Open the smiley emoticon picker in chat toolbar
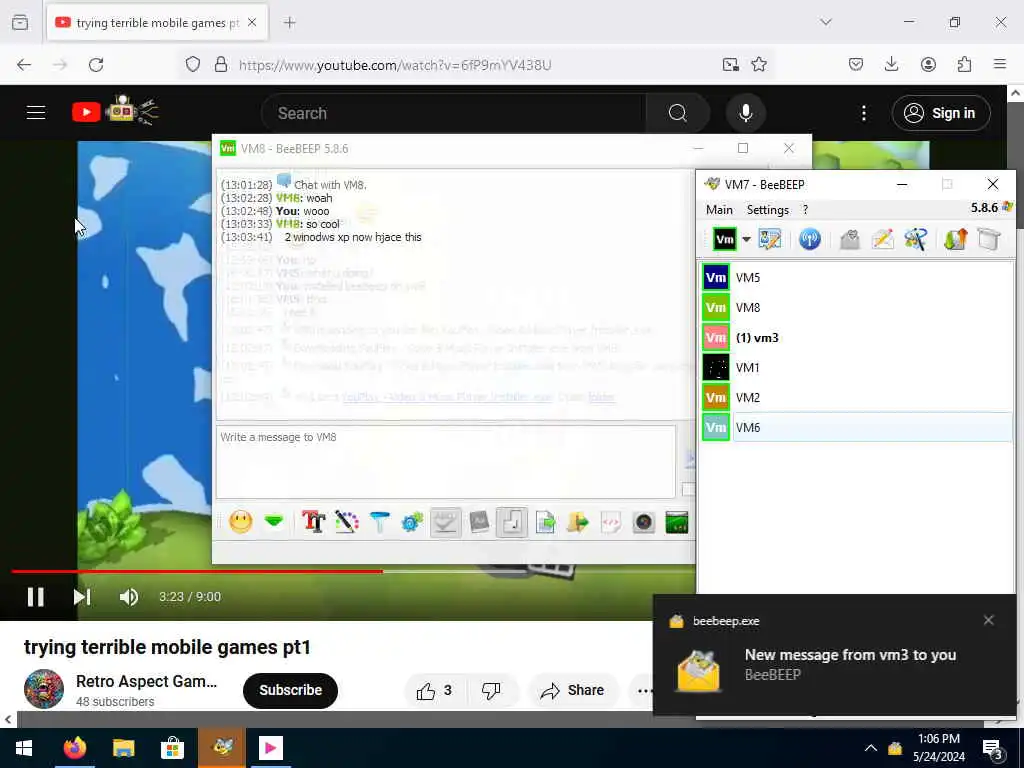Screen dimensions: 1024x768 pos(240,522)
